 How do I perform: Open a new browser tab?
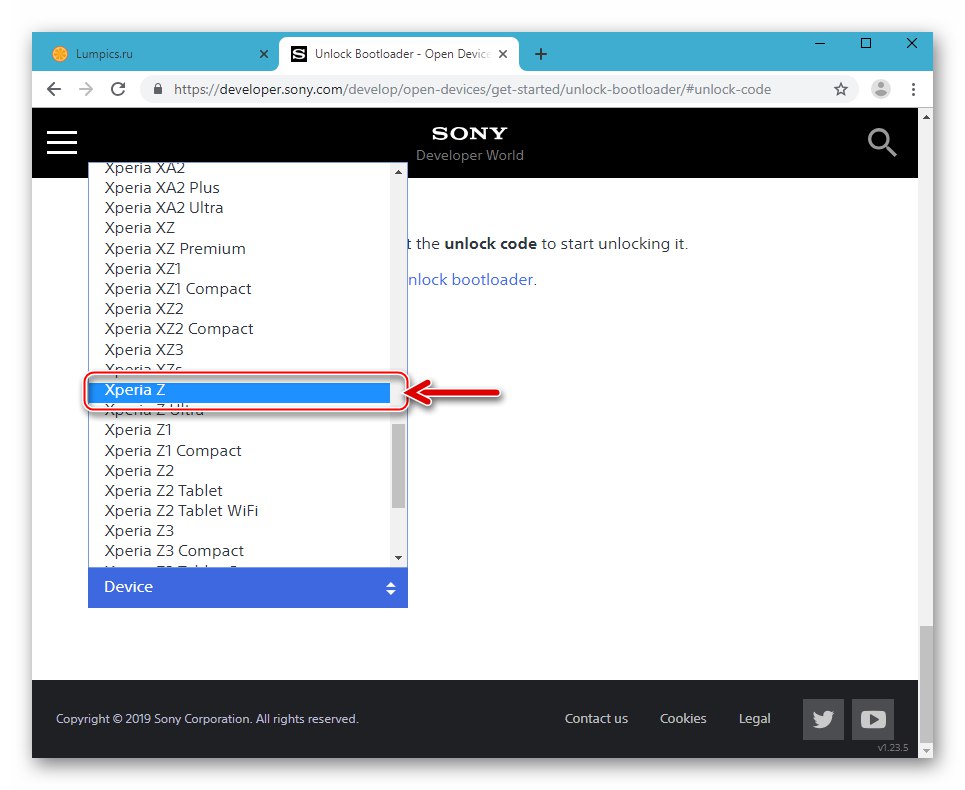[x=541, y=54]
